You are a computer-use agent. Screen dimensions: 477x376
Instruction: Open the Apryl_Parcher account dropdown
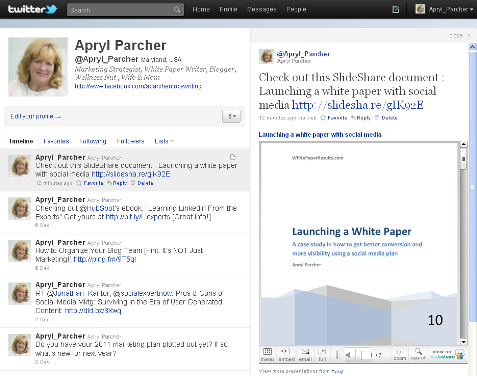click(451, 9)
